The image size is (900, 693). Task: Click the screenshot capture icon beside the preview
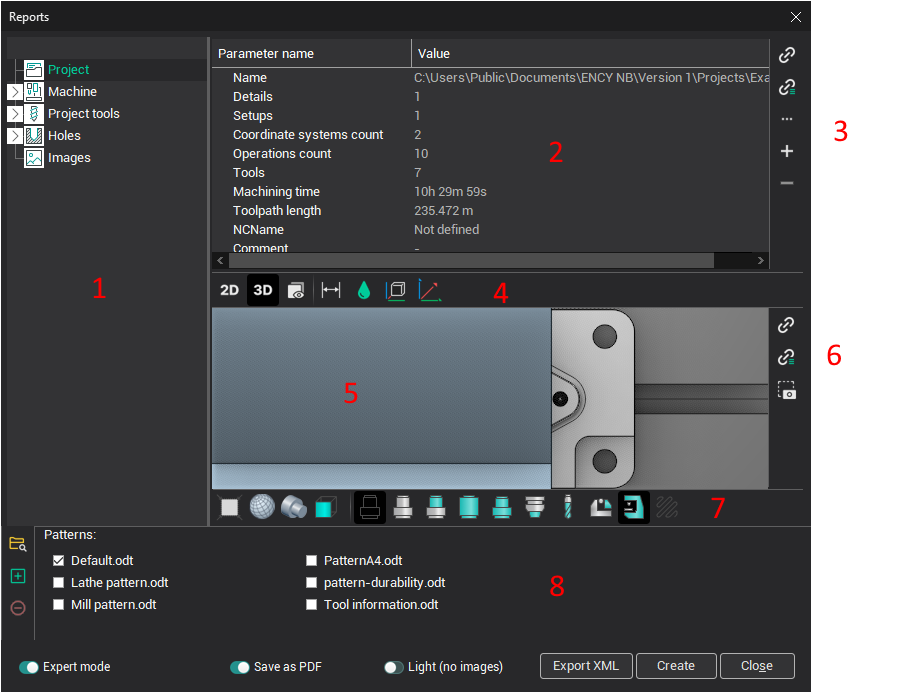click(x=787, y=391)
